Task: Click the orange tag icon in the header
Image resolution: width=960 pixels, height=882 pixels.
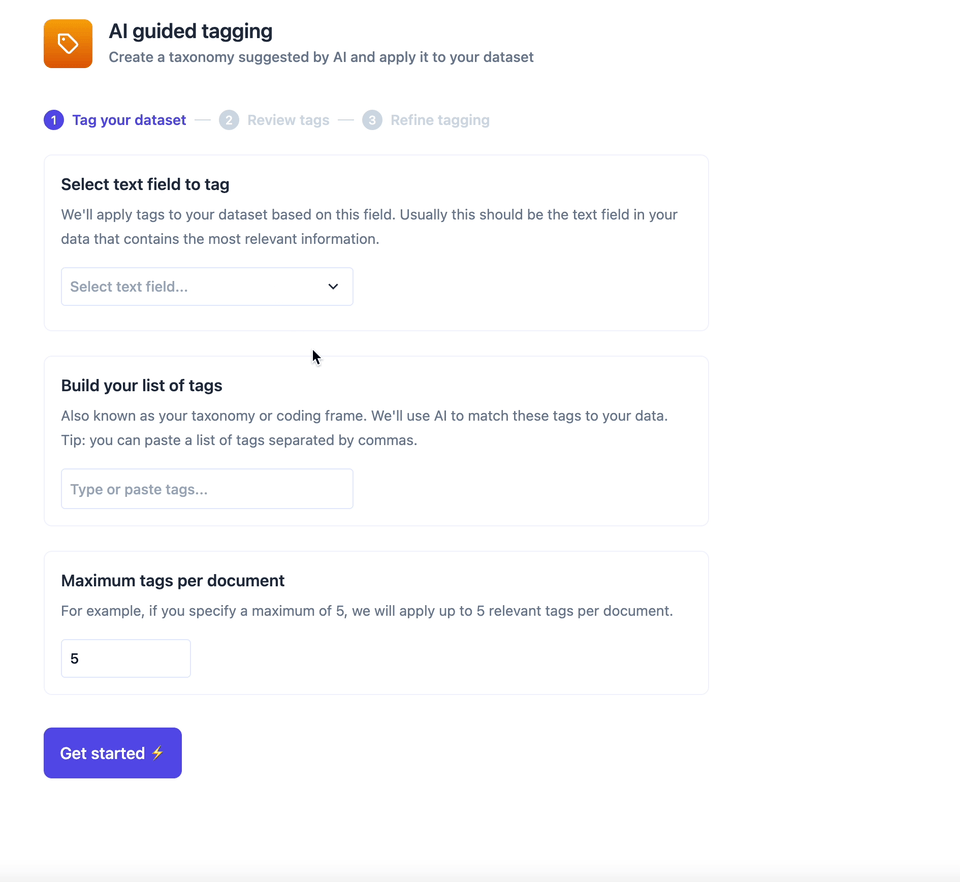Action: [67, 44]
